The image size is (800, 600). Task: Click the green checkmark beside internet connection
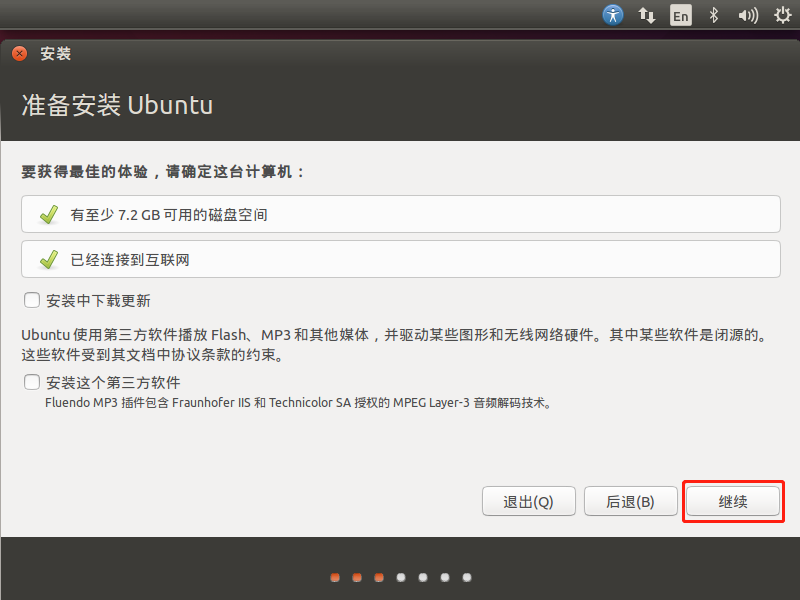click(49, 259)
